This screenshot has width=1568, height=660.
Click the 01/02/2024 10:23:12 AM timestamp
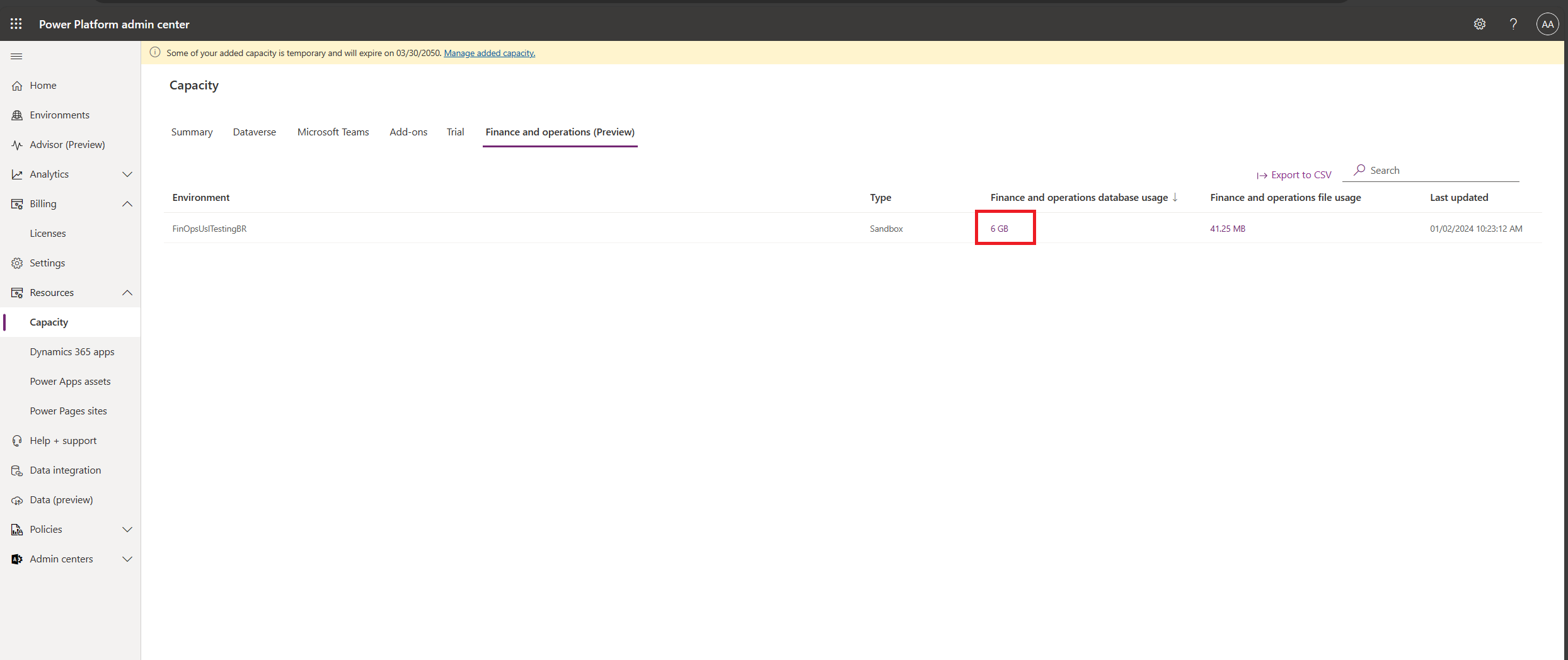click(1476, 229)
